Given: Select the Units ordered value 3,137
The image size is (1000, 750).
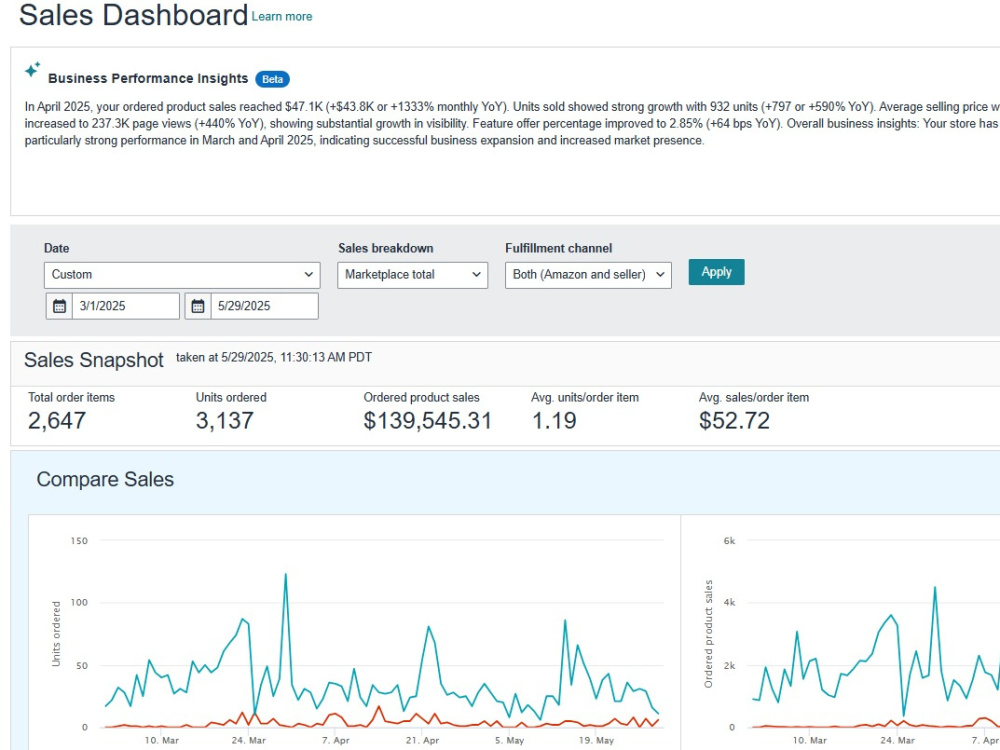Looking at the screenshot, I should [x=224, y=421].
